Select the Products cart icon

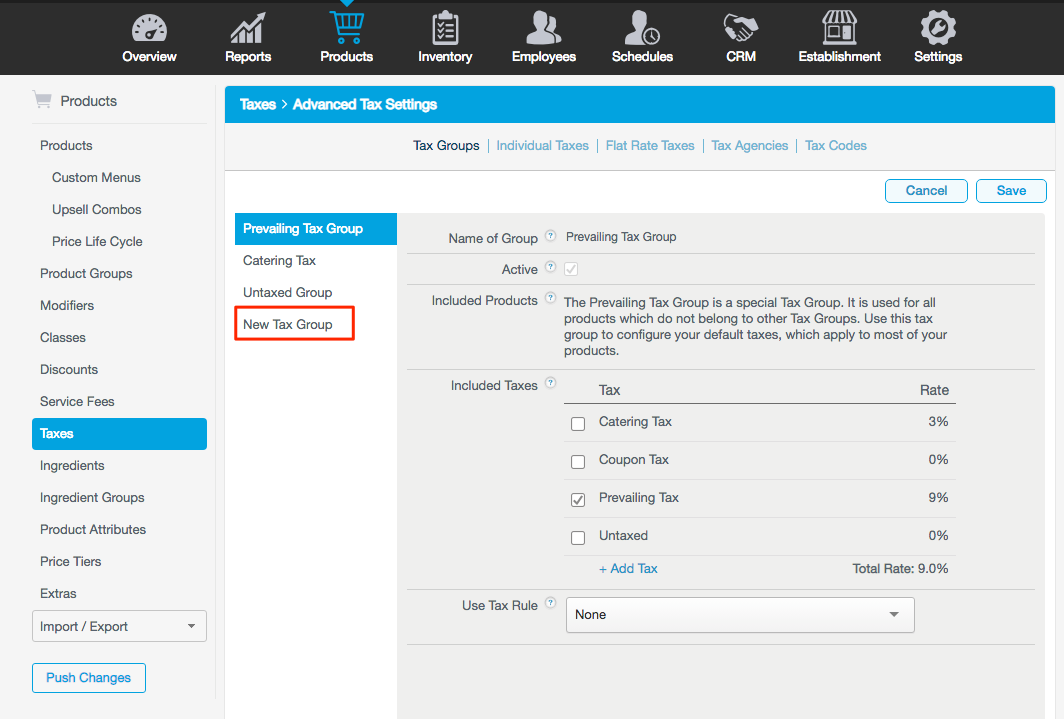tap(346, 27)
